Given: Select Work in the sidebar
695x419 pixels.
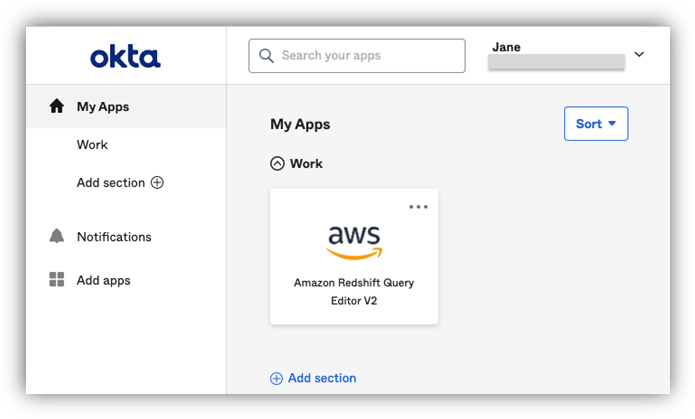Looking at the screenshot, I should pos(92,145).
